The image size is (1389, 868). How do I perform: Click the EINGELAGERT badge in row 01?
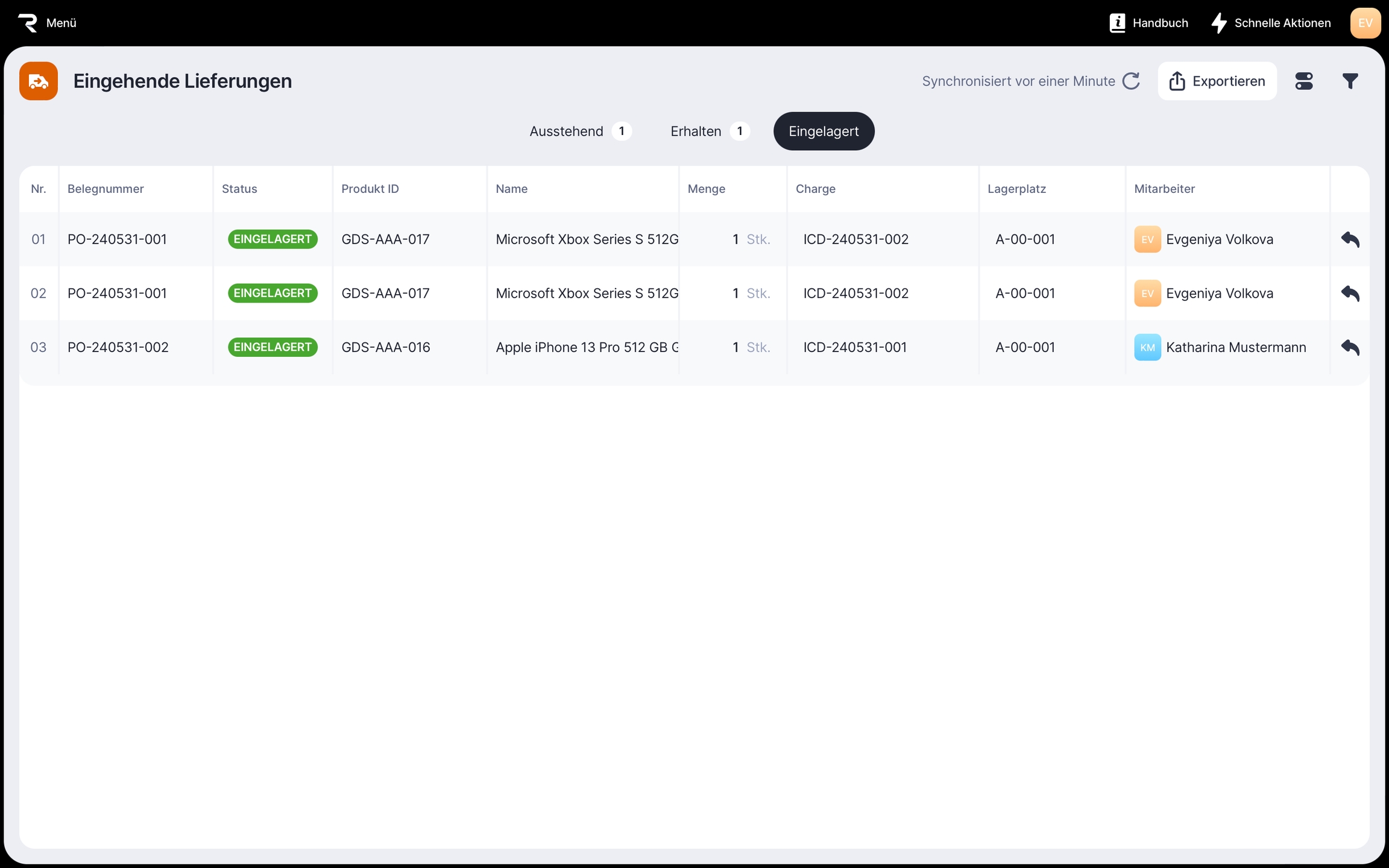pyautogui.click(x=272, y=239)
